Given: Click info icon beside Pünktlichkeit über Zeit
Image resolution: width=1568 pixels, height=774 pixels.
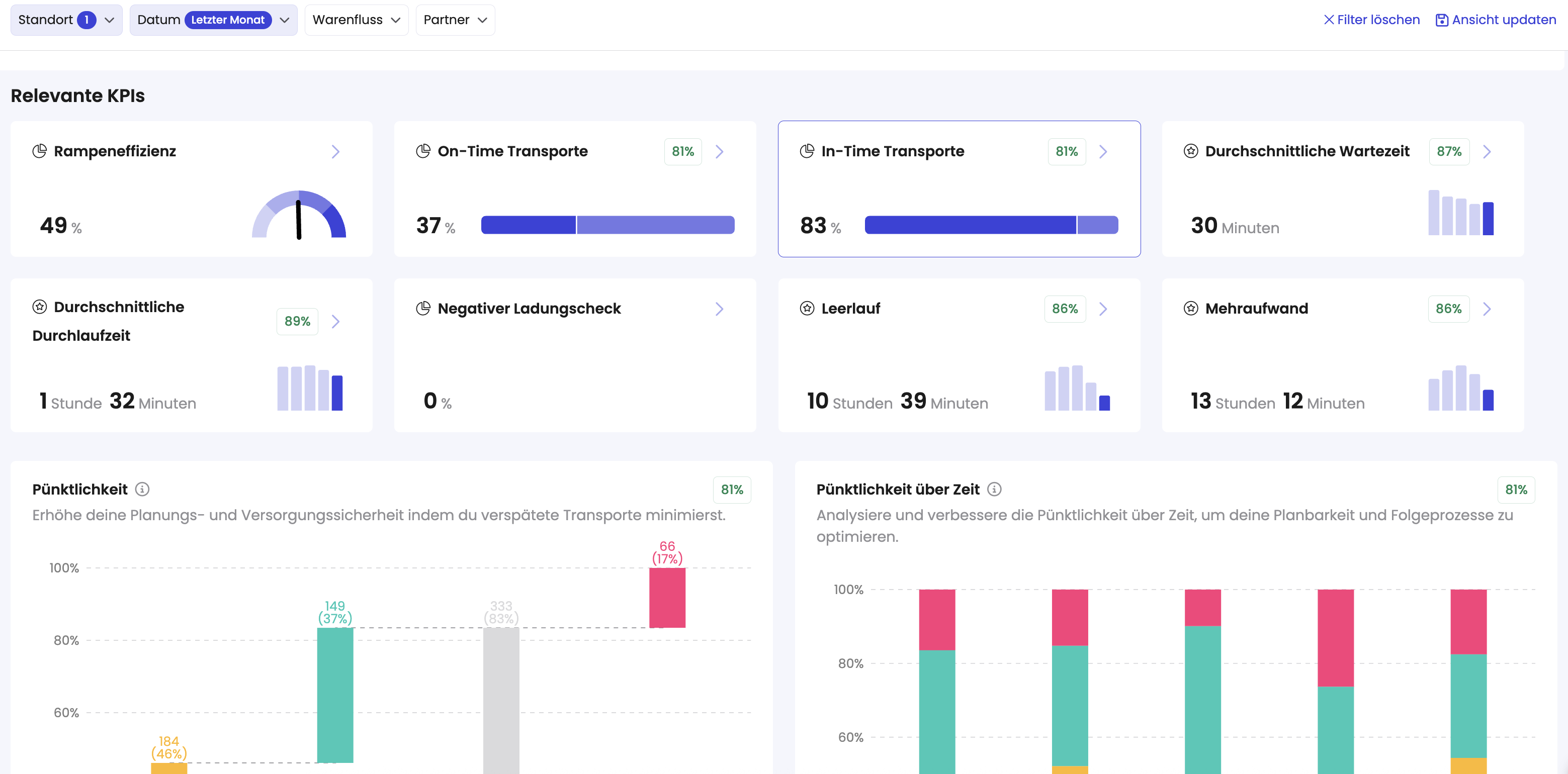Looking at the screenshot, I should click(x=994, y=489).
